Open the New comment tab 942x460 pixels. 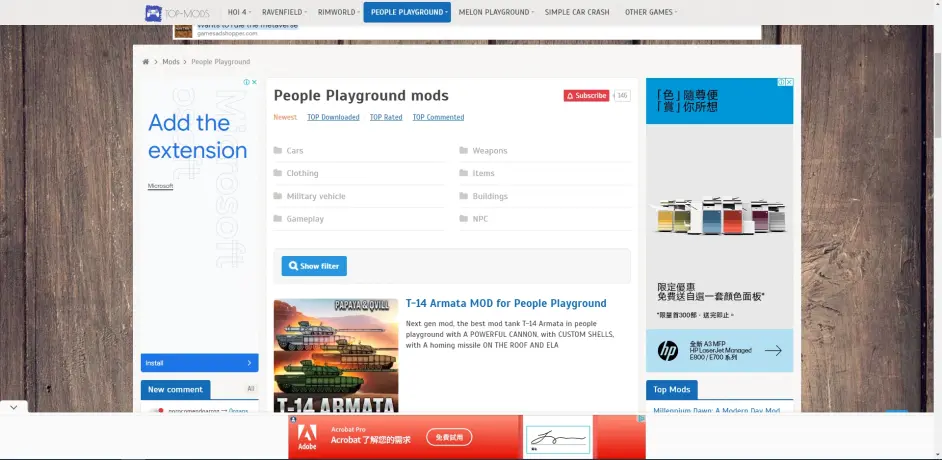pyautogui.click(x=175, y=390)
